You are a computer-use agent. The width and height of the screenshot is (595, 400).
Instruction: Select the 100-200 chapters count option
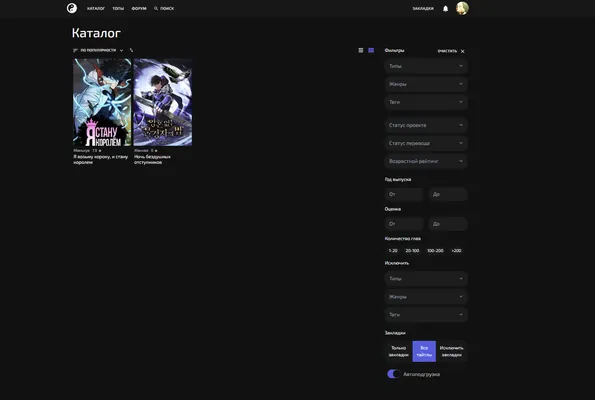[435, 250]
